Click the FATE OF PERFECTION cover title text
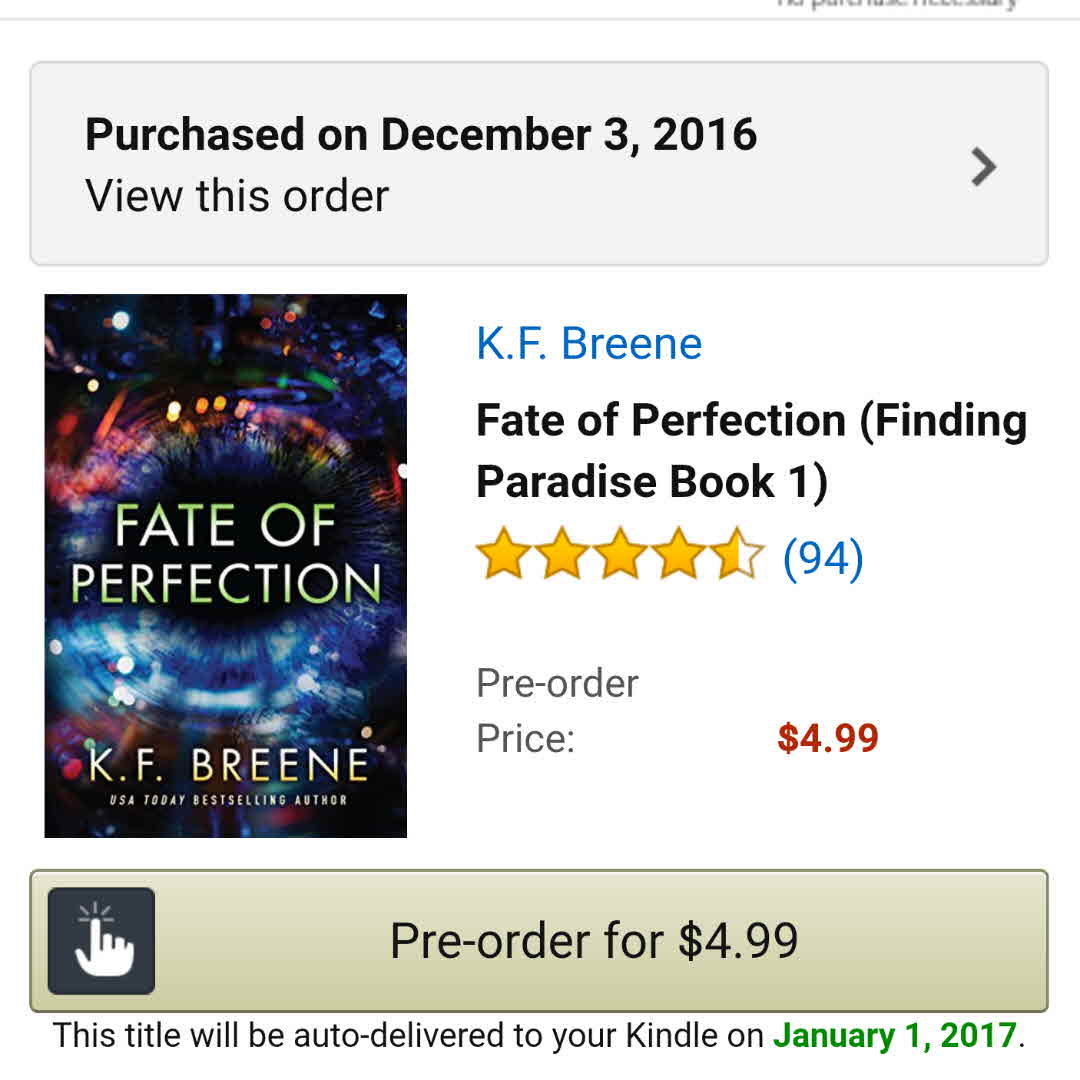The image size is (1080, 1080). point(226,556)
